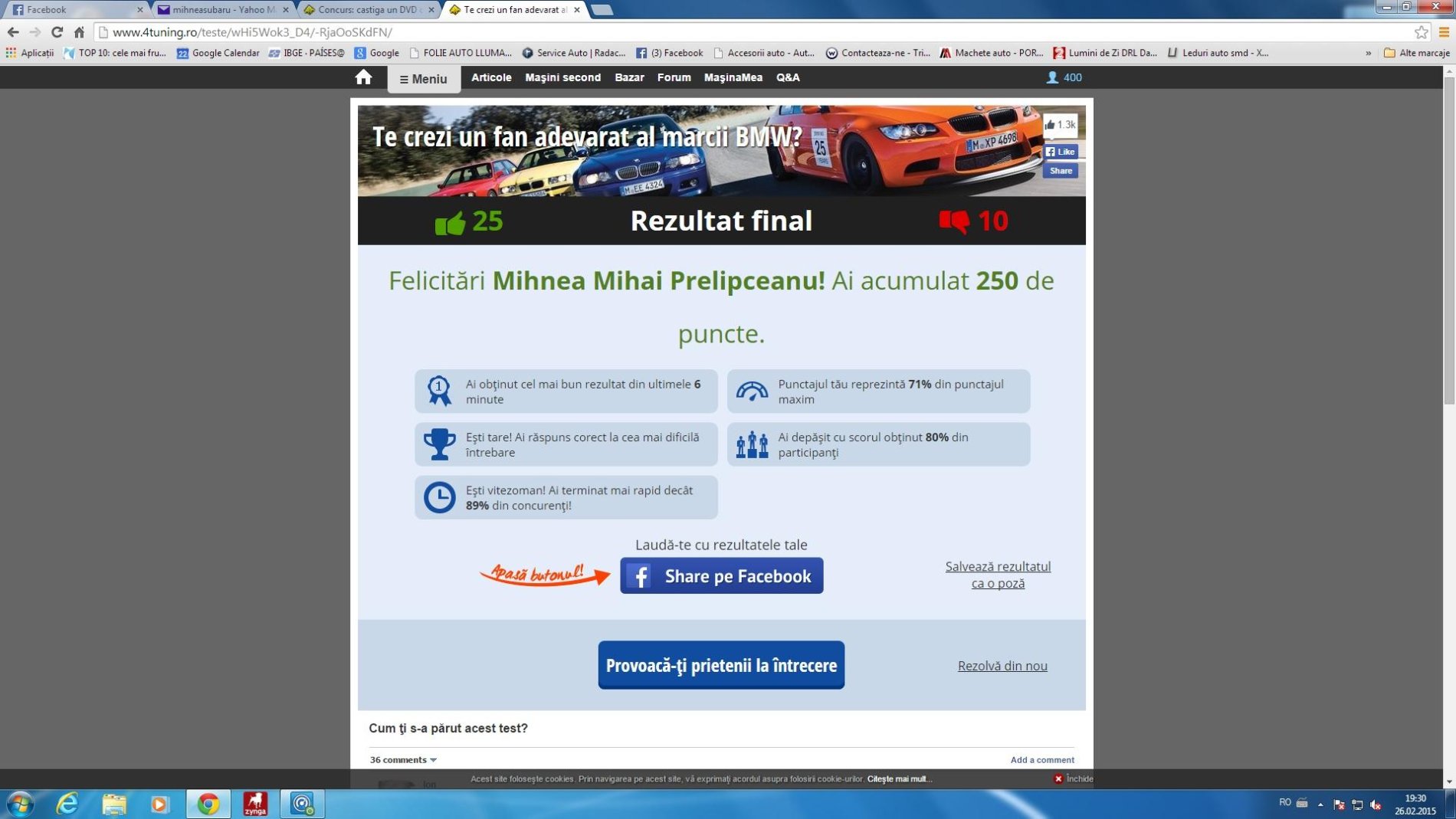Open the Alte marcaje bookmarks folder

pyautogui.click(x=1416, y=53)
